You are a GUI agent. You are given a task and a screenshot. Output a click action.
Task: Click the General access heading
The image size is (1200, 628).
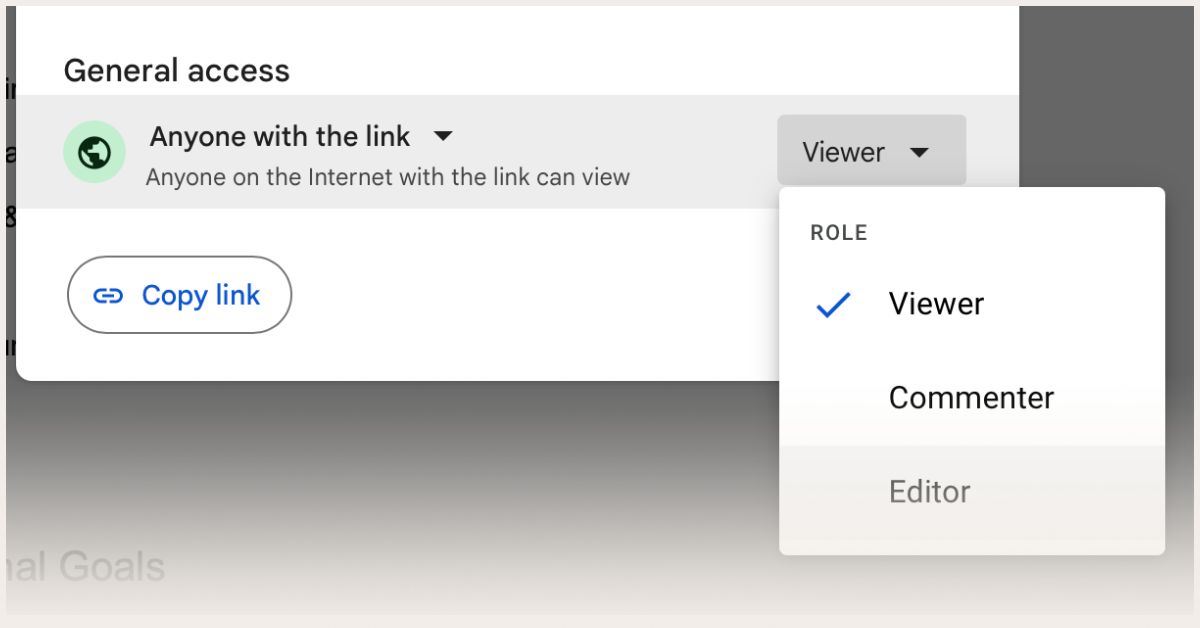coord(176,70)
